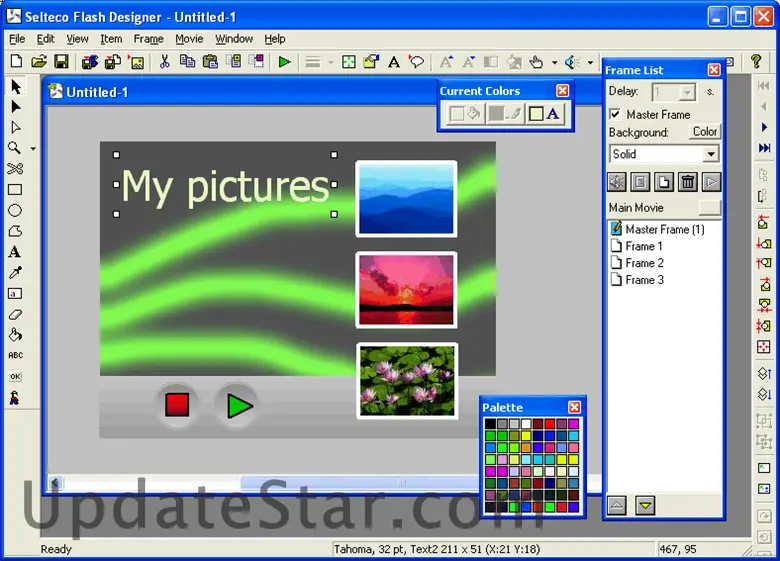Click the New document toolbar icon
This screenshot has width=780, height=561.
[16, 62]
